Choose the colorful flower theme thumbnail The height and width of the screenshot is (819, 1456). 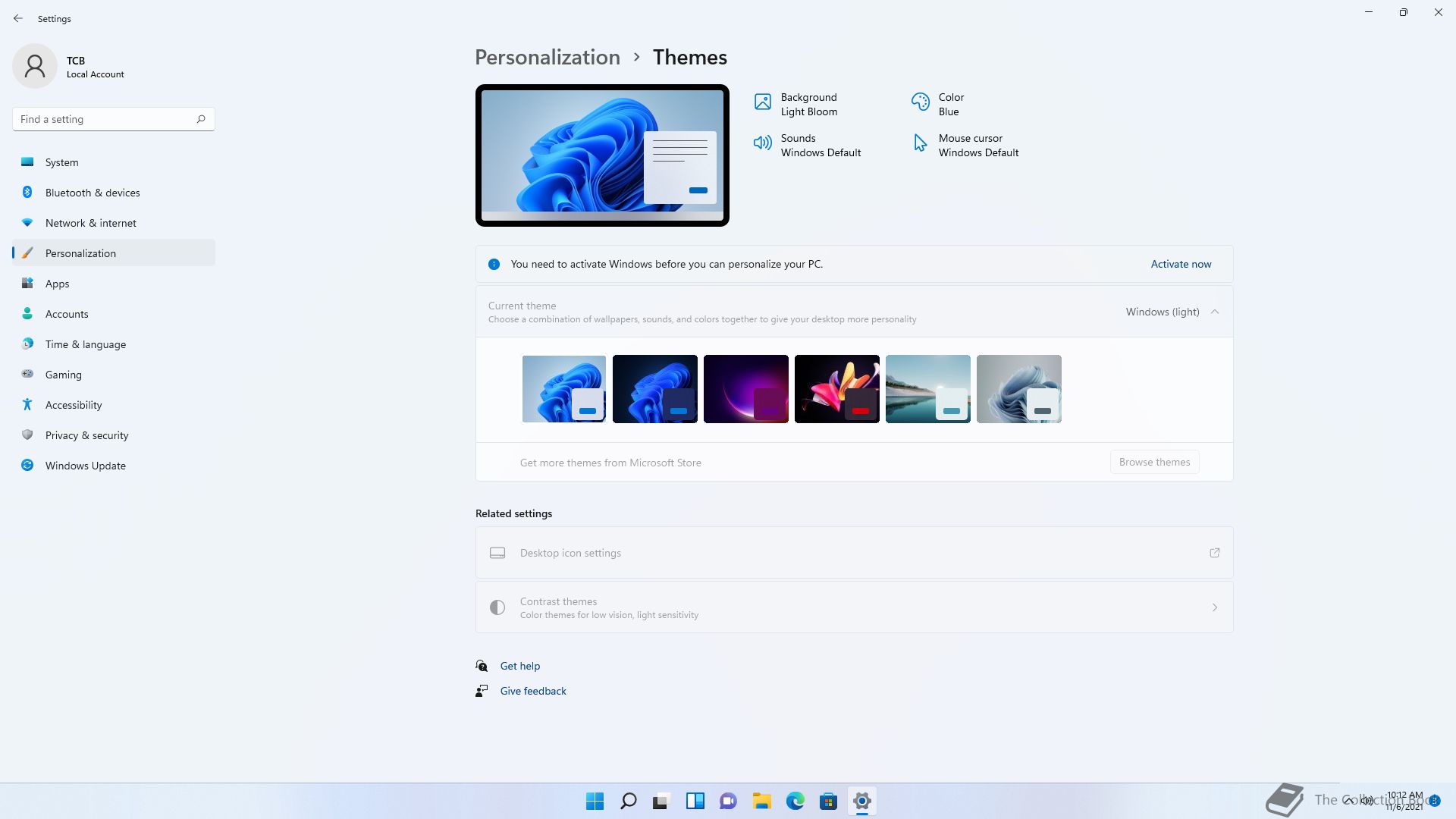[x=836, y=388]
